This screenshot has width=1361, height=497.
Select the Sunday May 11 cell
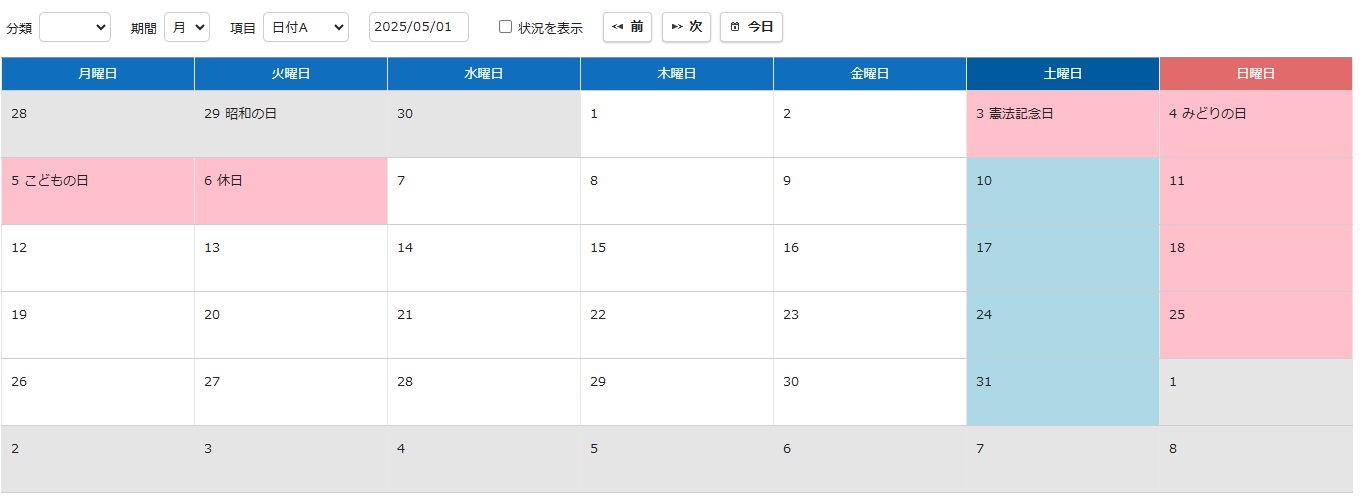(x=1256, y=191)
